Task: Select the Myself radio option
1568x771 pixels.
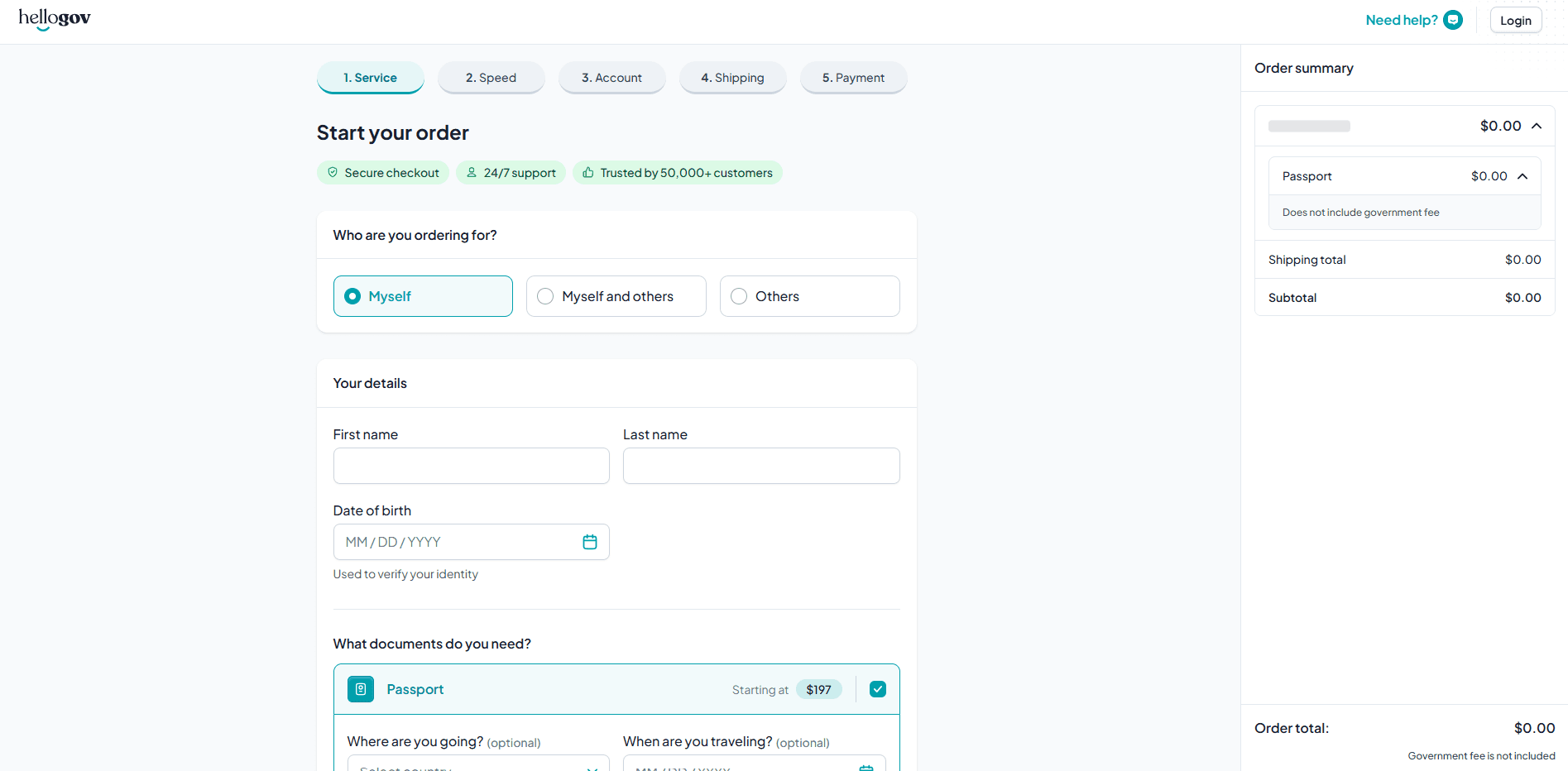Action: point(353,296)
